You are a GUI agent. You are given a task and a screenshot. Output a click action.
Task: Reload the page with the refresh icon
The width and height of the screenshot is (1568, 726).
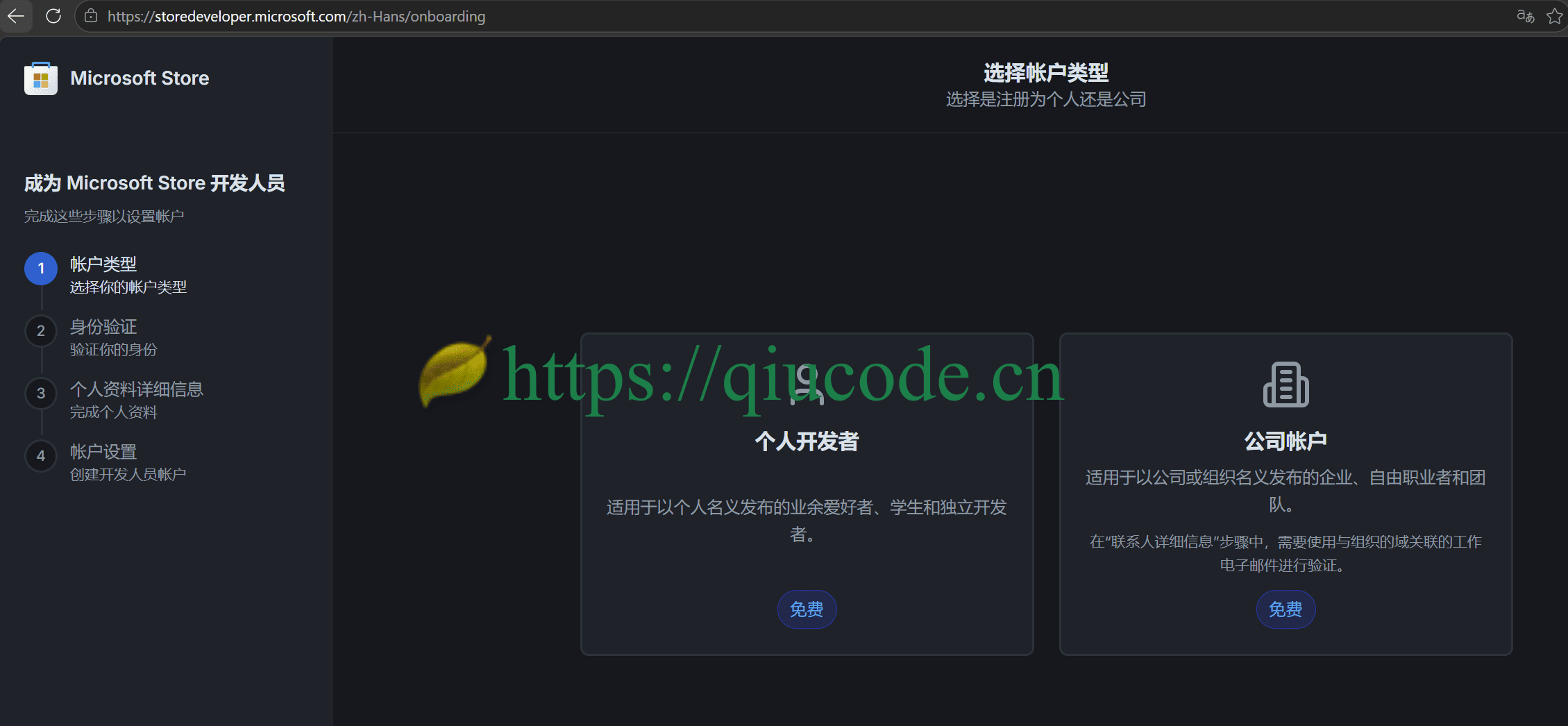[53, 16]
